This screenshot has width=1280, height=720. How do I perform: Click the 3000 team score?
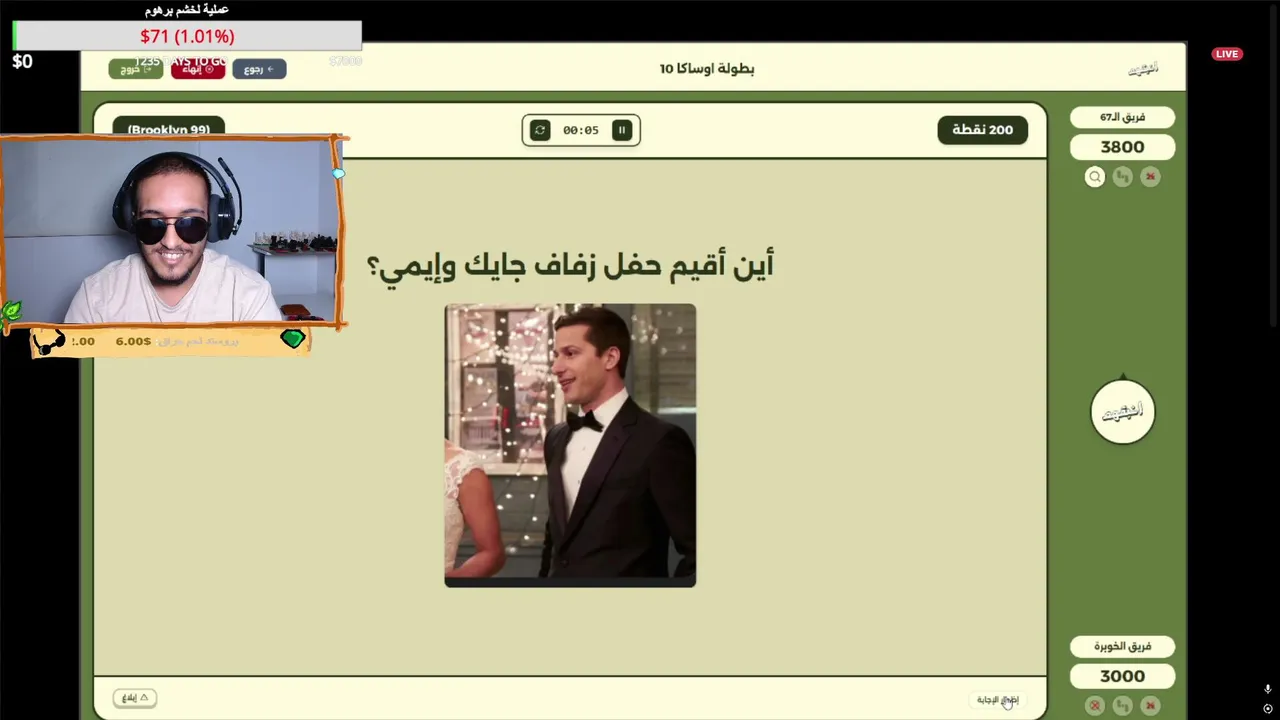point(1122,676)
